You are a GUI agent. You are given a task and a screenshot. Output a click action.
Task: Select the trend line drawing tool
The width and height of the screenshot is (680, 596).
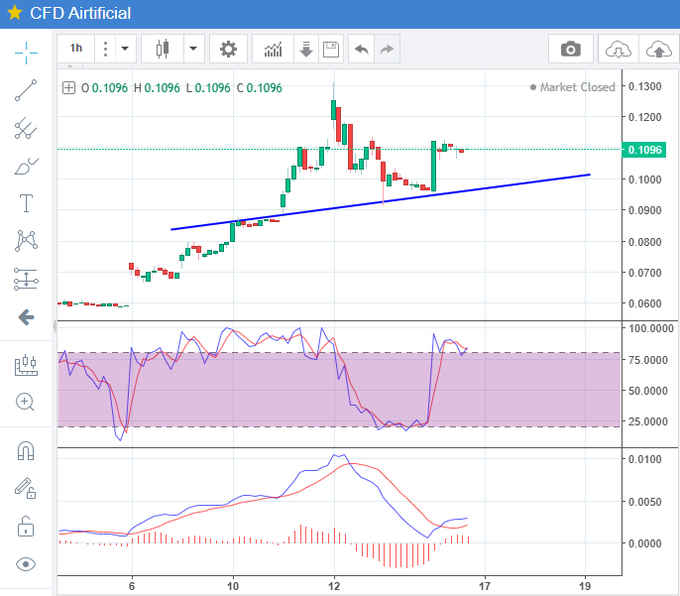(x=26, y=90)
